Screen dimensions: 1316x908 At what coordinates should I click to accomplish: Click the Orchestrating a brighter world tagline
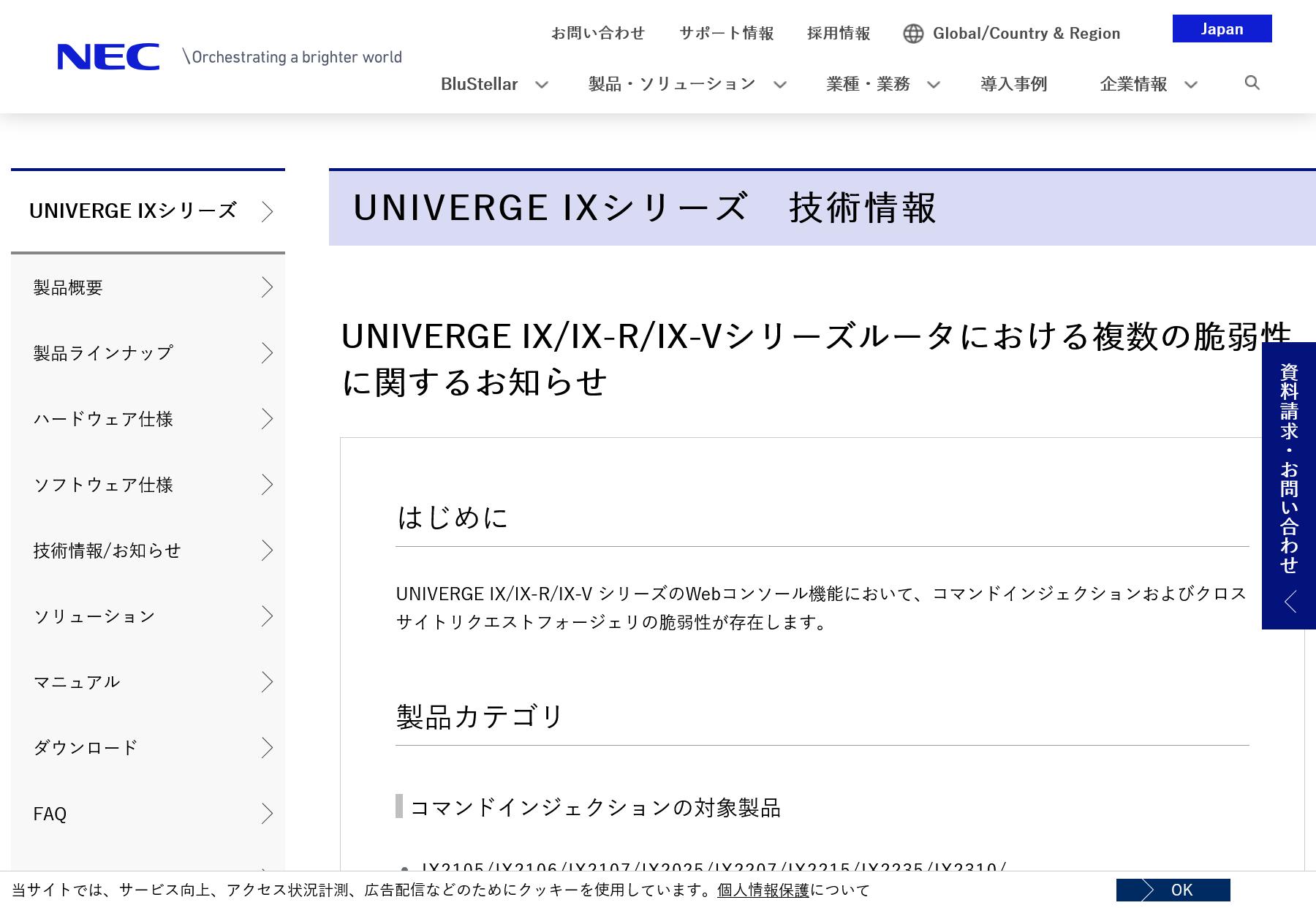[x=292, y=57]
